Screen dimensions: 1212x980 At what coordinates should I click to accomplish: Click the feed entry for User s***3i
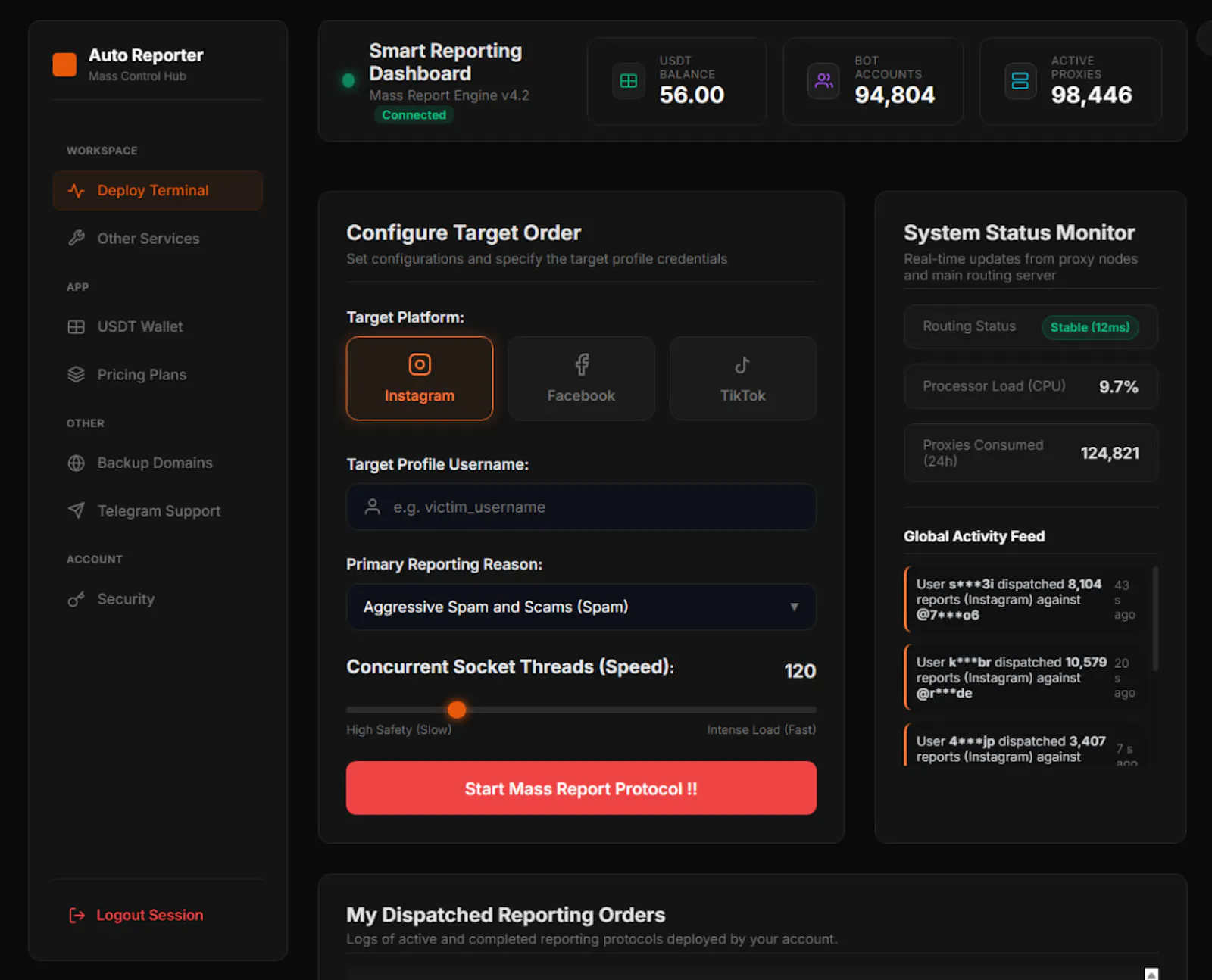coord(1026,599)
